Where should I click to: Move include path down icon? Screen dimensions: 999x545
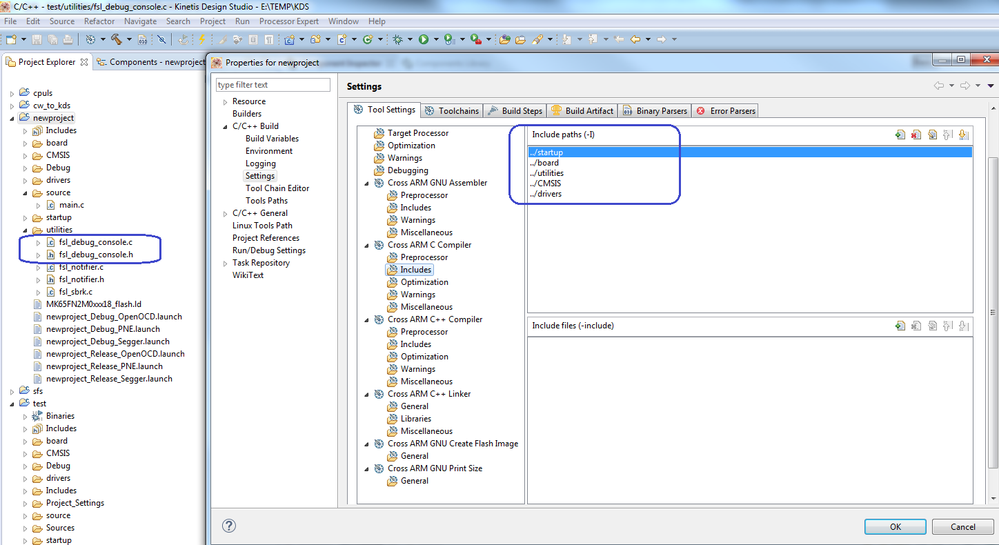pyautogui.click(x=964, y=134)
